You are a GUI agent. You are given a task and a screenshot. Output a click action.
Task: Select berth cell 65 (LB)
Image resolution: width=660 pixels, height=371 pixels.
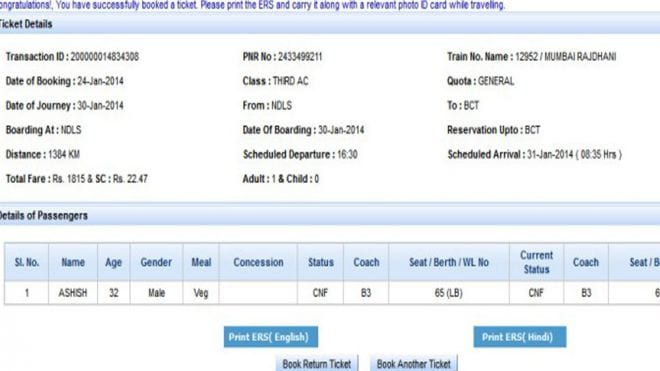[x=449, y=293]
